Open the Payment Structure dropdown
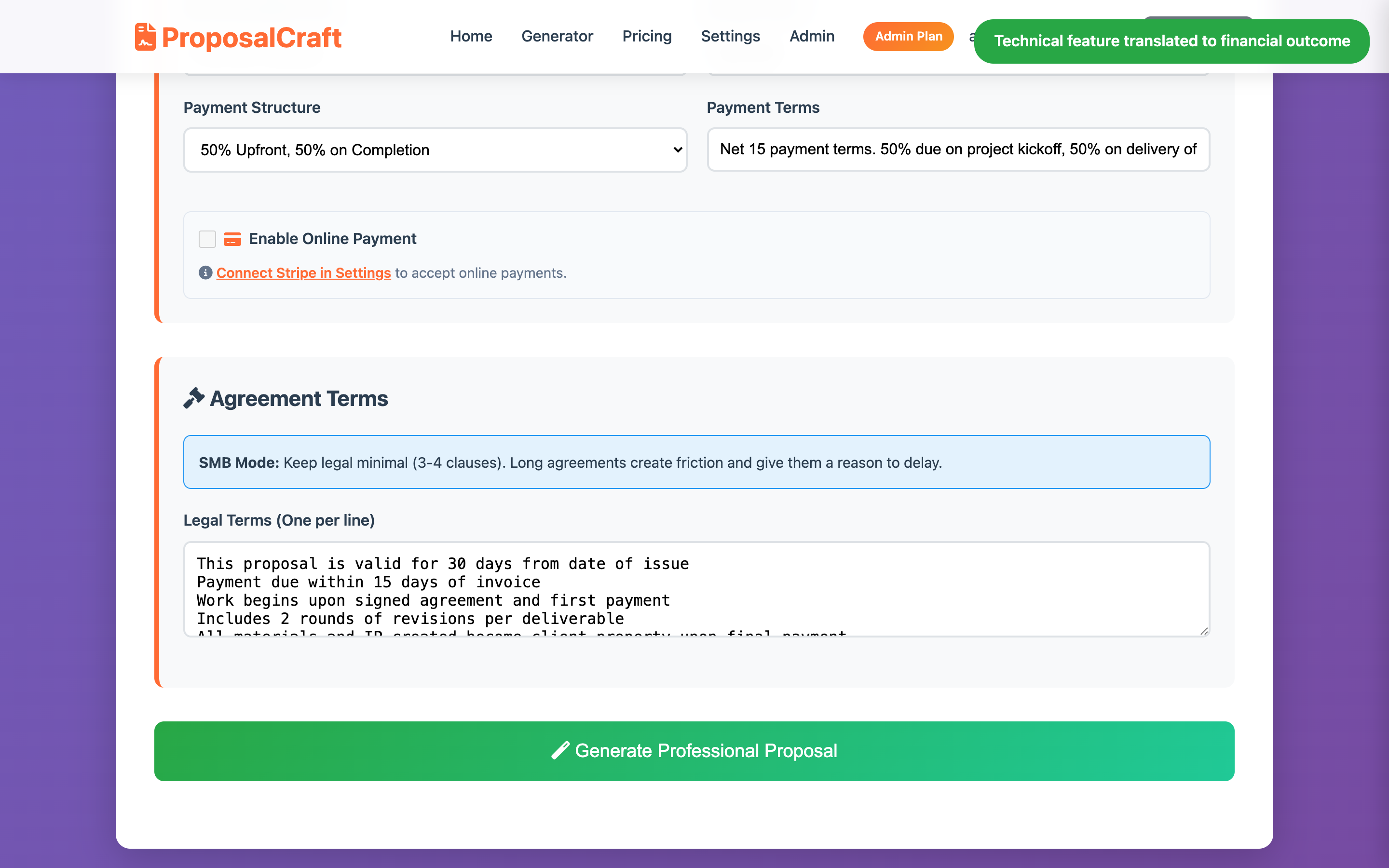1389x868 pixels. 435,150
